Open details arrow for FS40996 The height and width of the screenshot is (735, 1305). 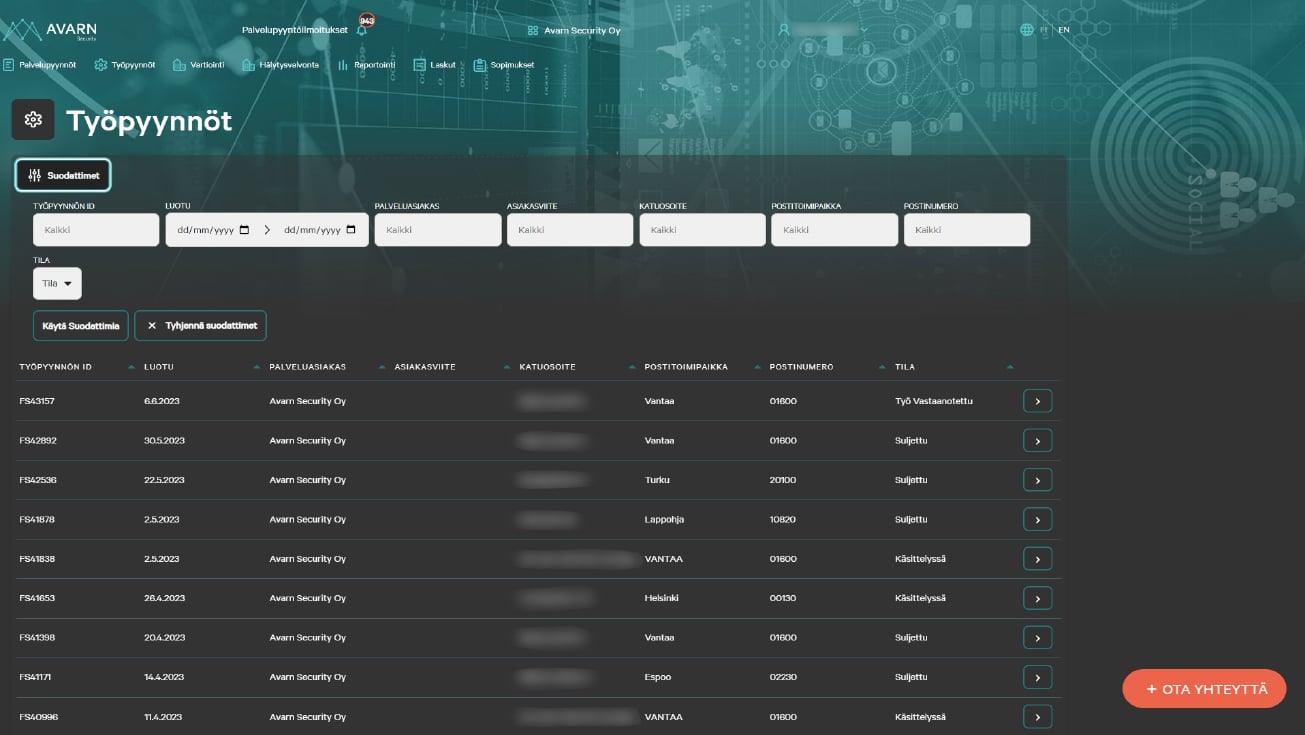1038,717
